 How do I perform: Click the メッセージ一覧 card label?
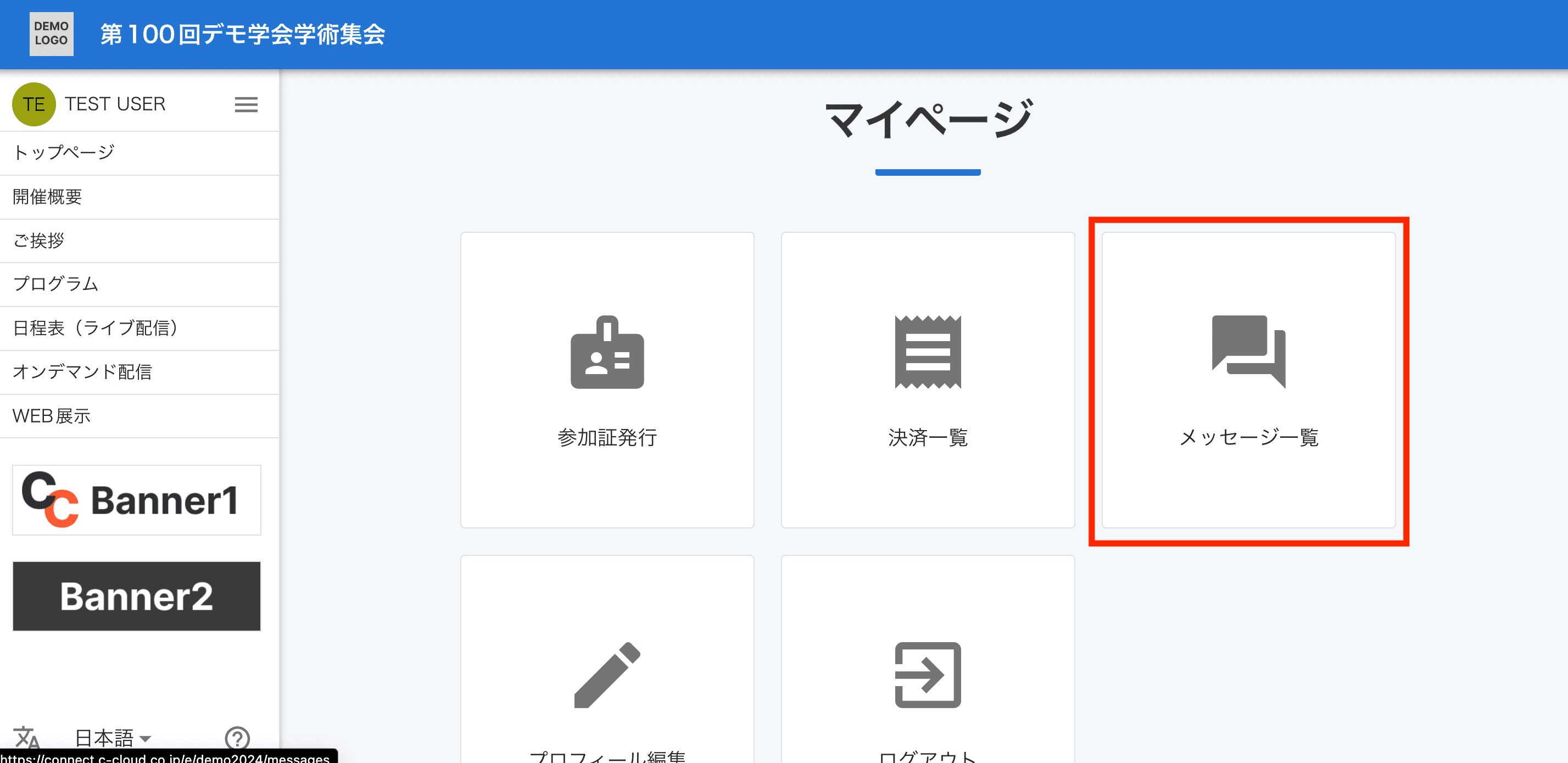(x=1248, y=437)
